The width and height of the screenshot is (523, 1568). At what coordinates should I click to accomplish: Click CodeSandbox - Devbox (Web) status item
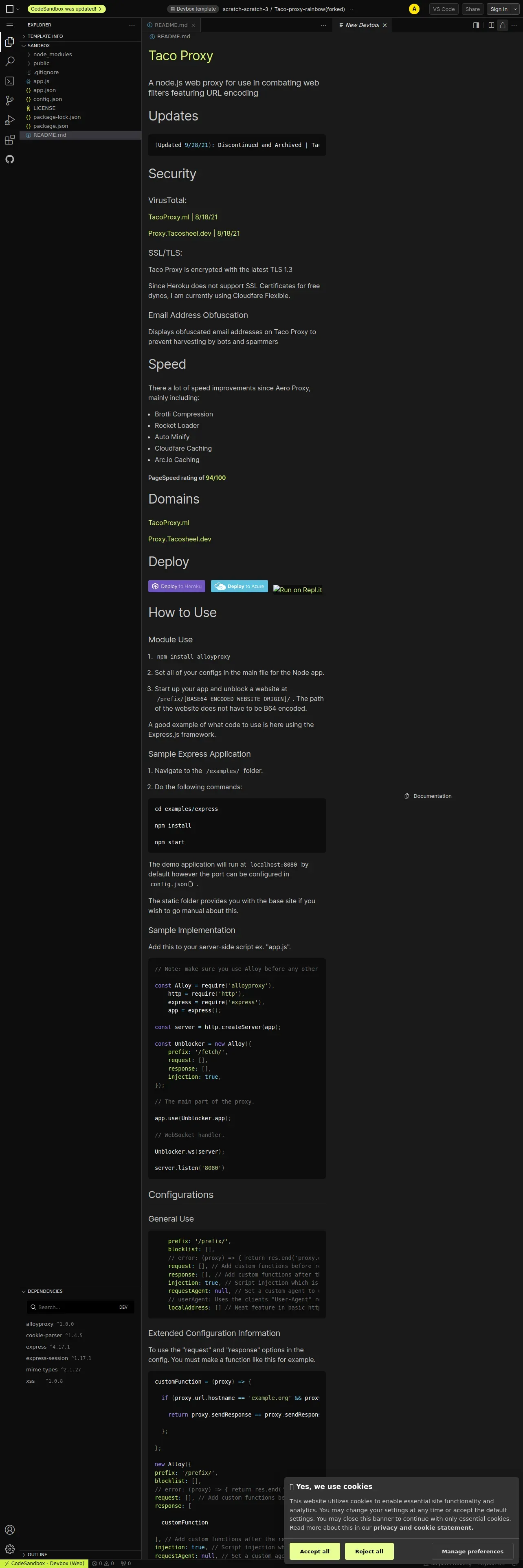(44, 1563)
